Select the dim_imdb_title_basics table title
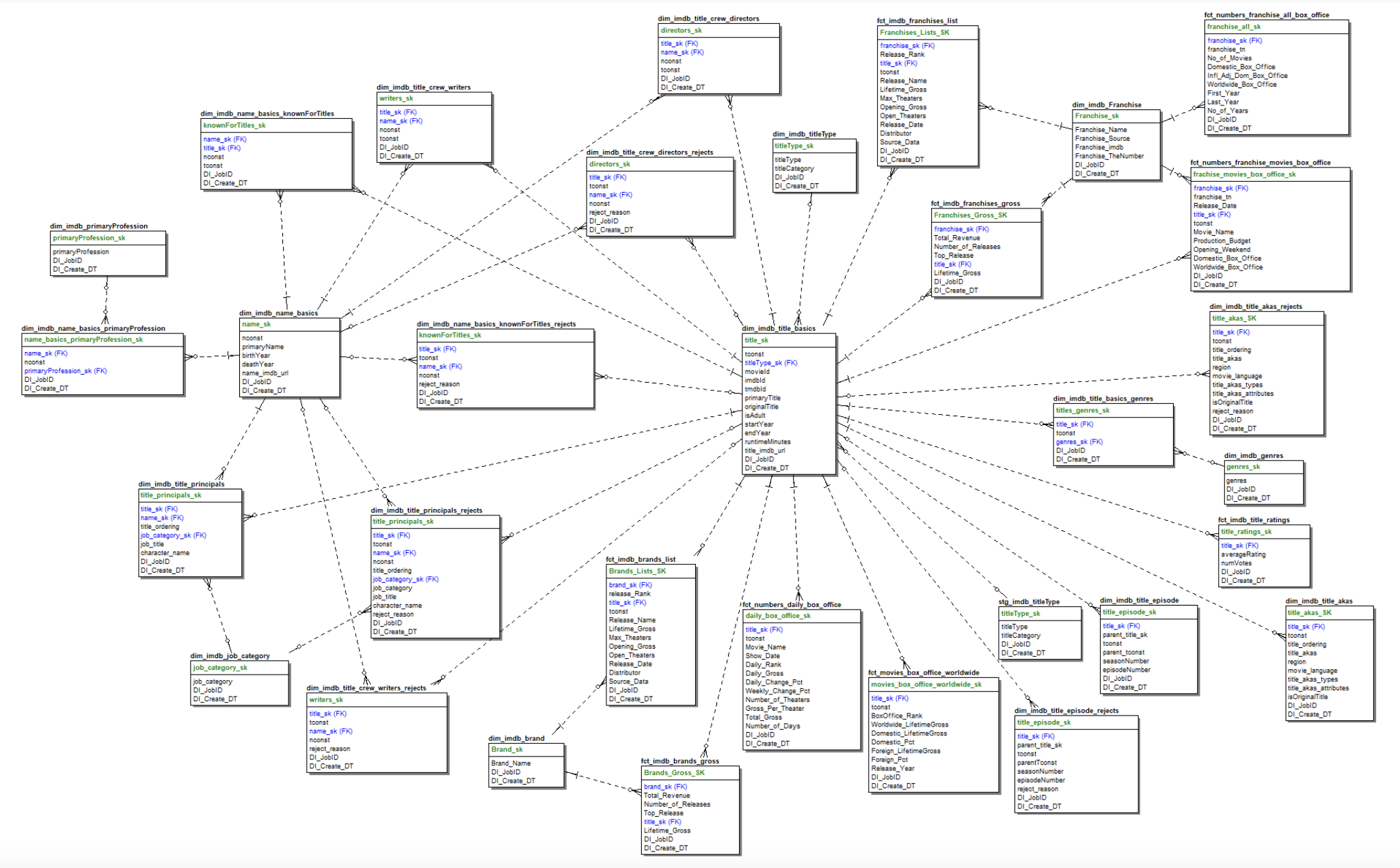 (779, 328)
